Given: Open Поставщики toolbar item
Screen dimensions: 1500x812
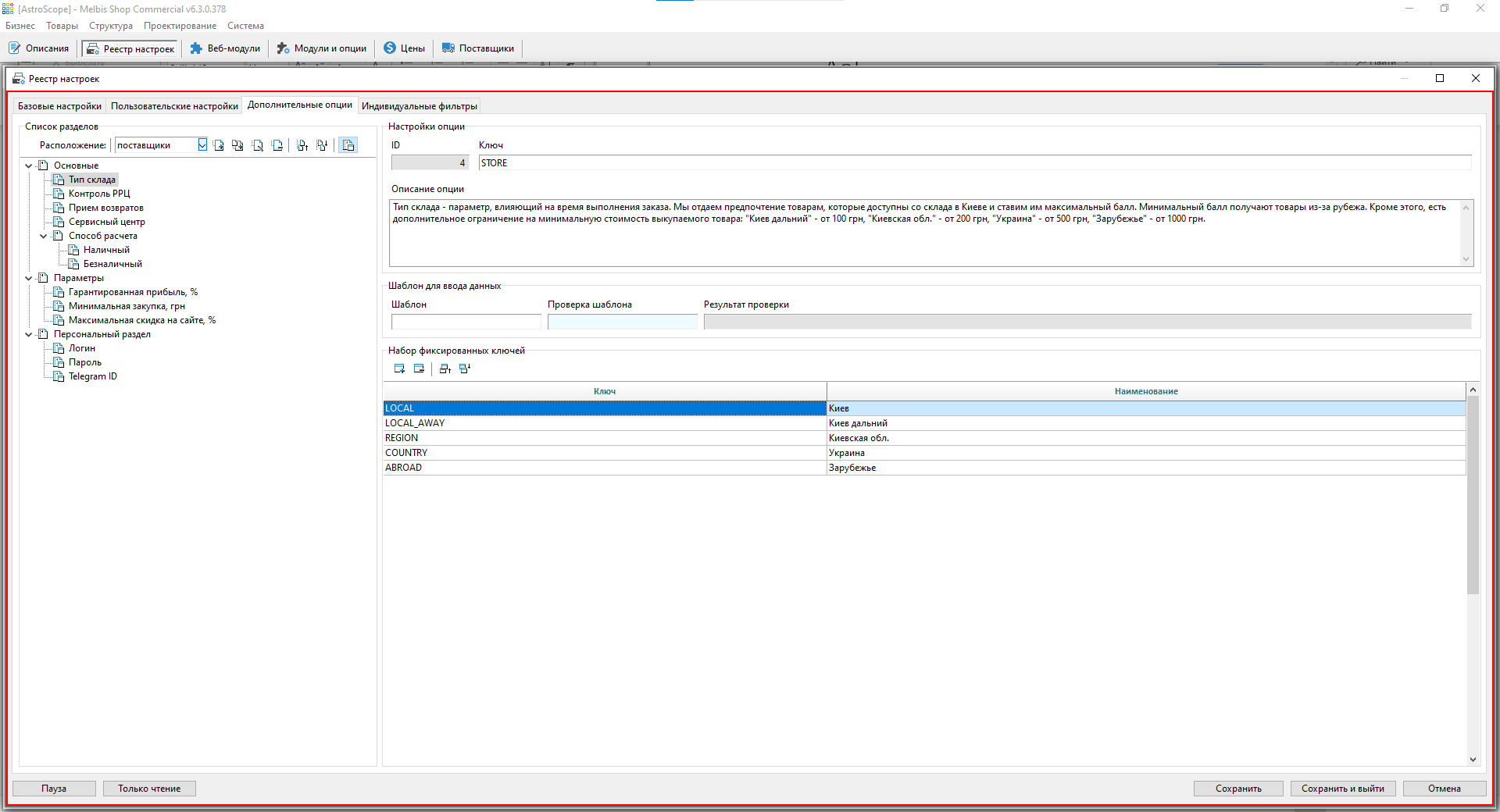Looking at the screenshot, I should pyautogui.click(x=478, y=48).
